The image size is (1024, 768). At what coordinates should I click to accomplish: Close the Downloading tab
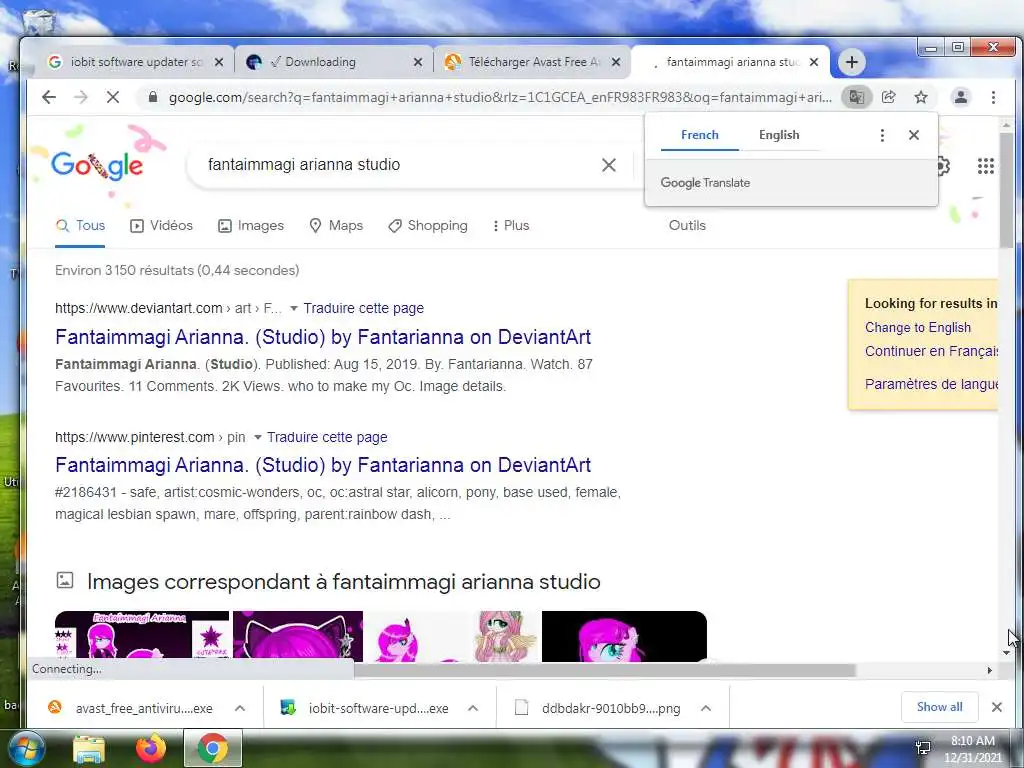click(418, 62)
